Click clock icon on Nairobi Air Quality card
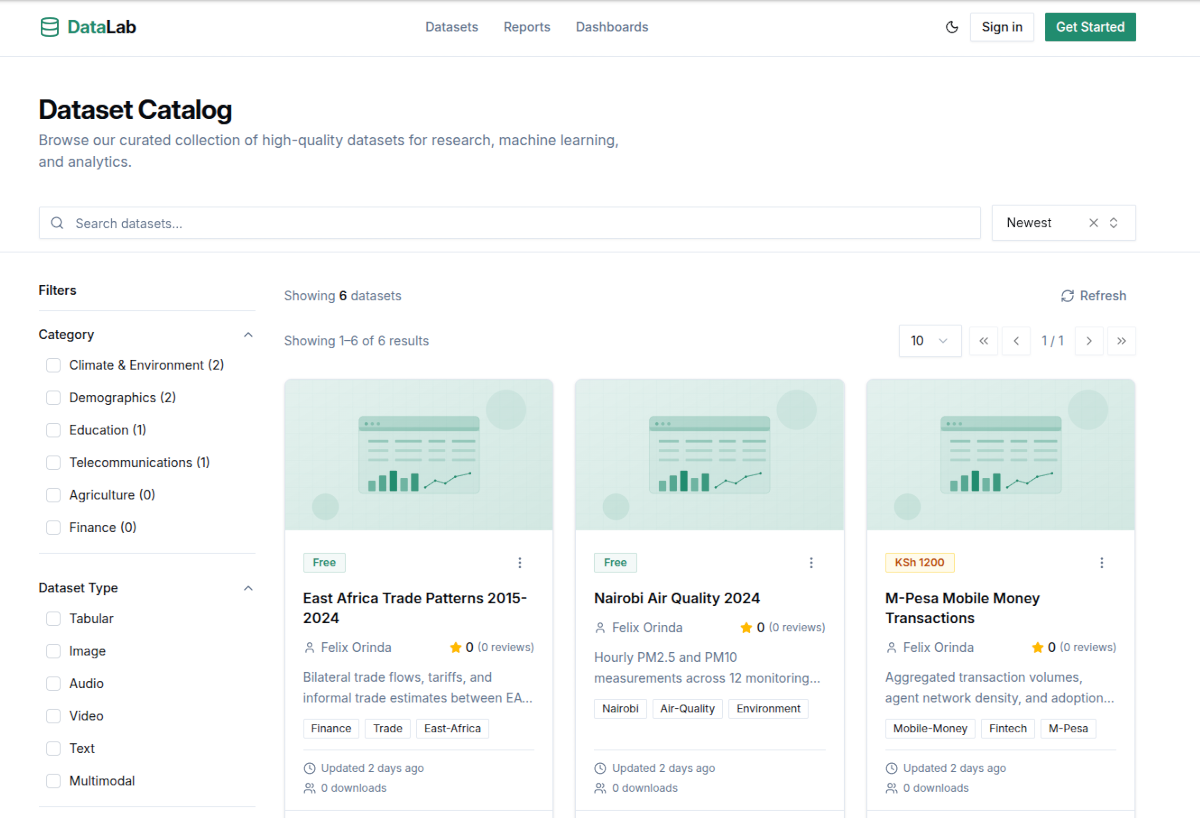 pyautogui.click(x=600, y=769)
